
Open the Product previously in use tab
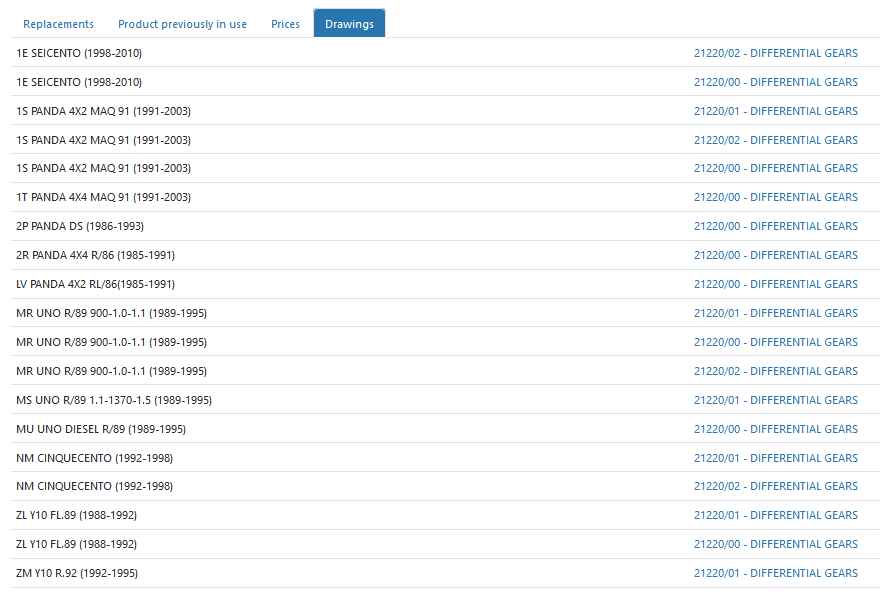182,24
